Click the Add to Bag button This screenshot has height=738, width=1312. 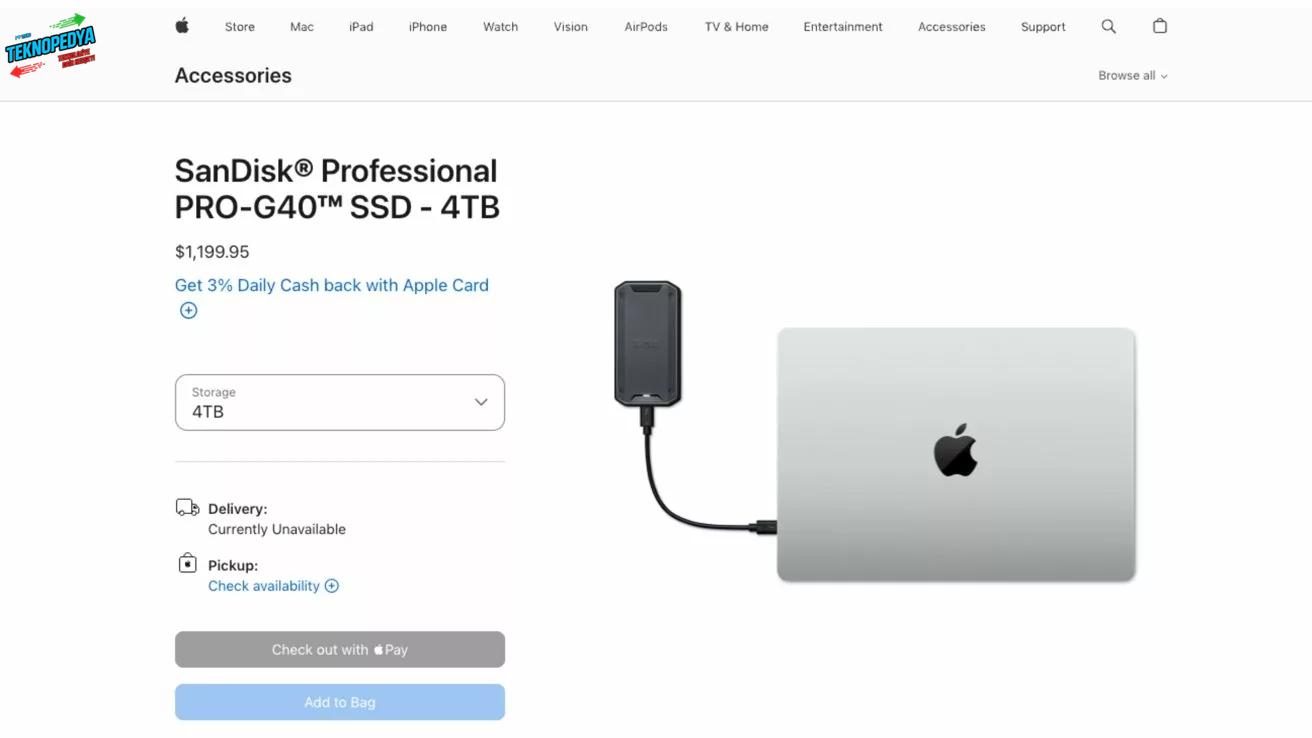pyautogui.click(x=340, y=702)
